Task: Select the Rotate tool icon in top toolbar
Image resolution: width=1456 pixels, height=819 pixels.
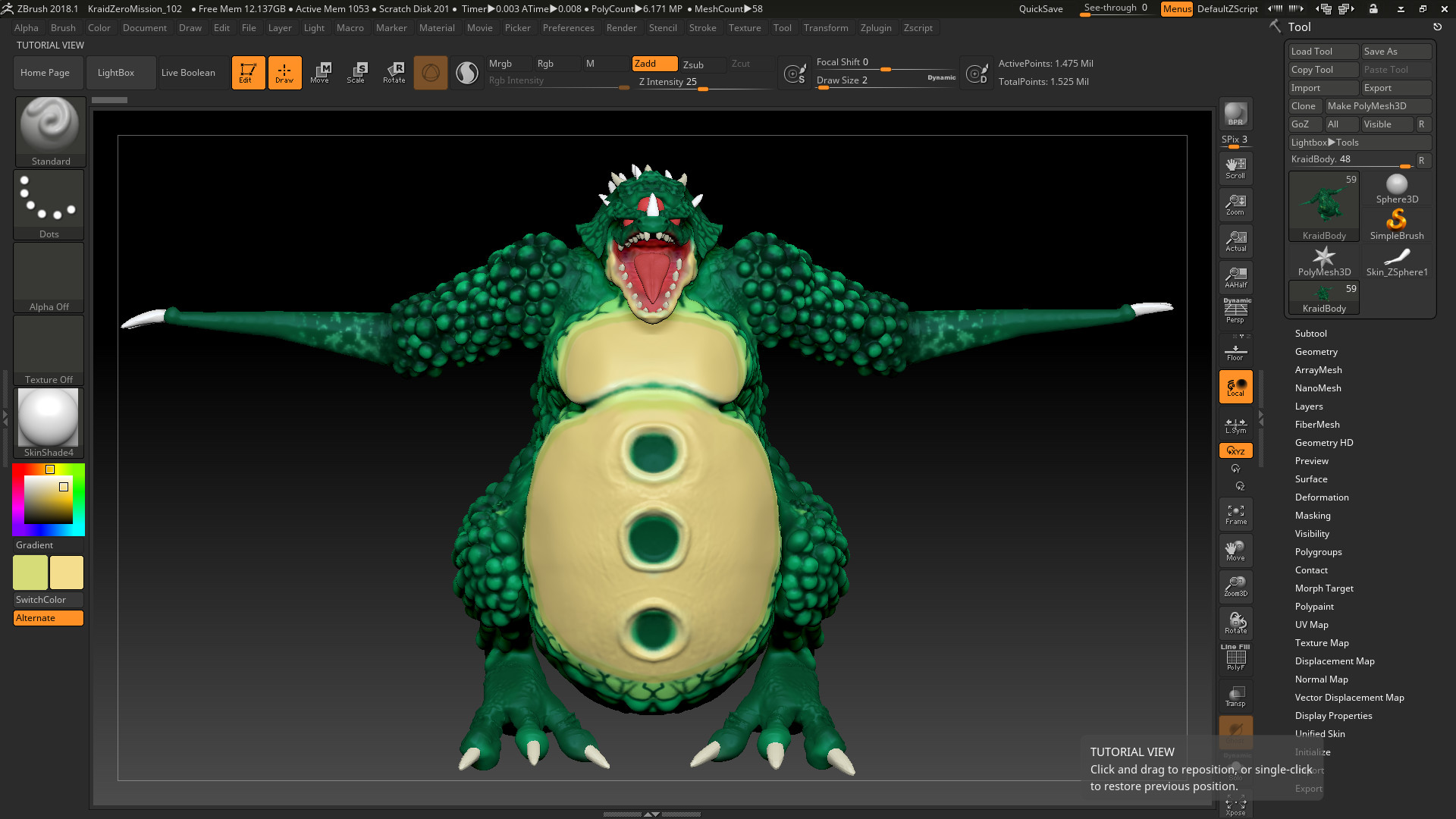Action: [x=394, y=73]
